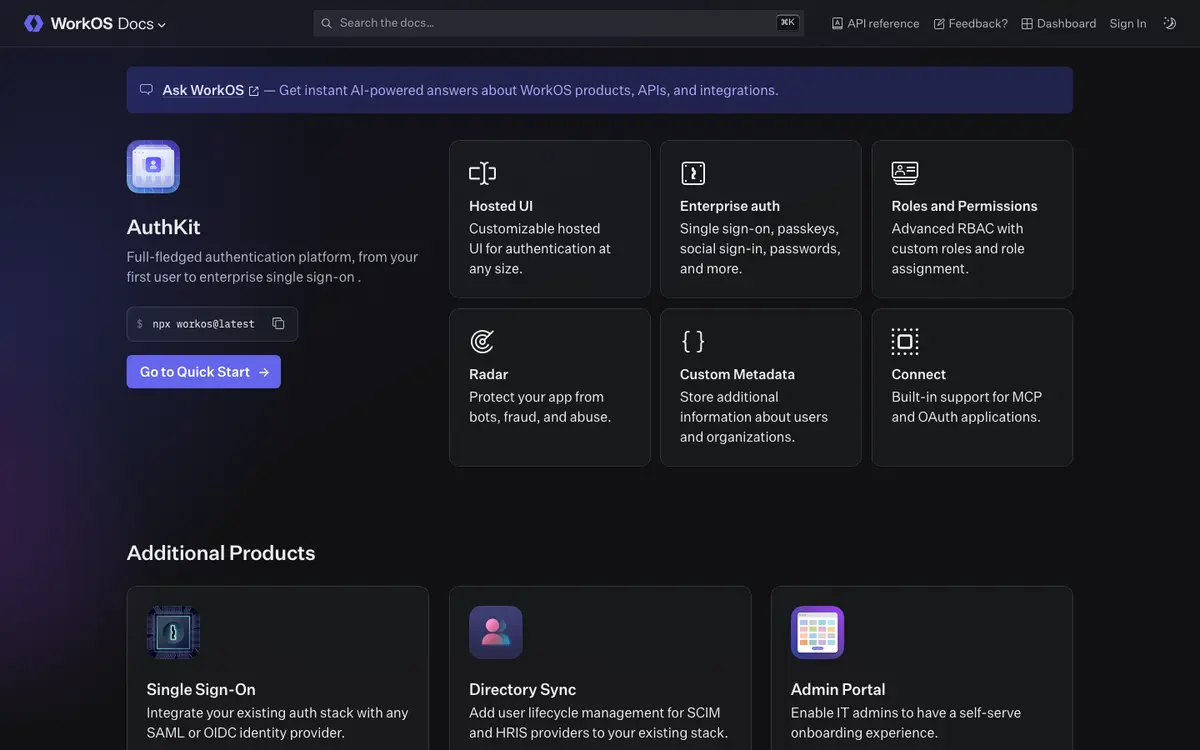
Task: Click the Search the docs field
Action: [x=558, y=23]
